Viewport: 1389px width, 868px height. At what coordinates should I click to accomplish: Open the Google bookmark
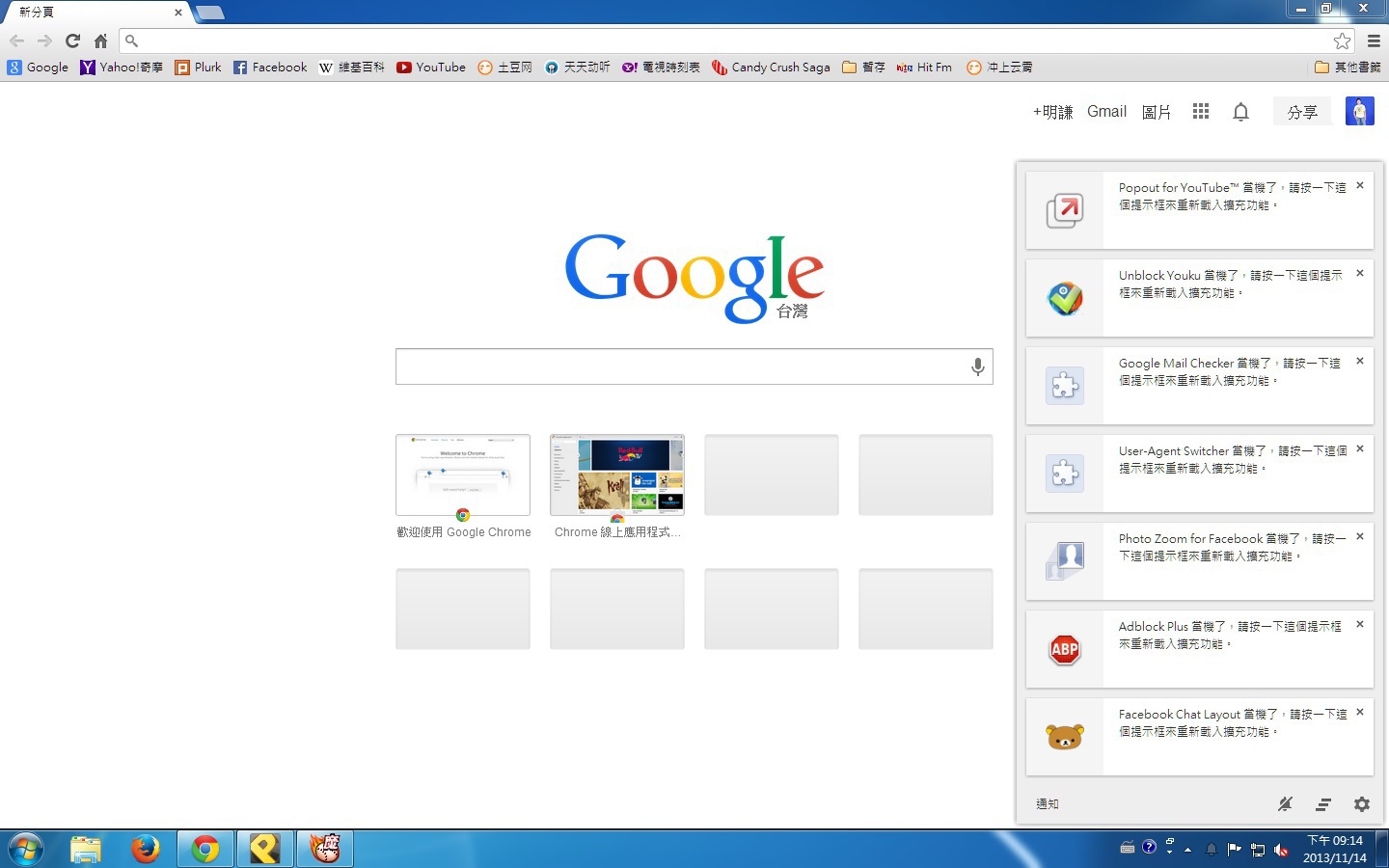[x=38, y=68]
